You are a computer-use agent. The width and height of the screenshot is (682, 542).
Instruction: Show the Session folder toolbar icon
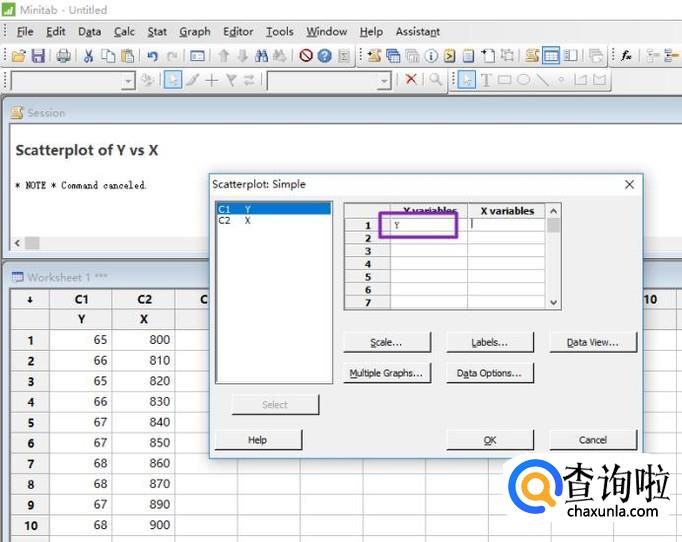(x=374, y=56)
